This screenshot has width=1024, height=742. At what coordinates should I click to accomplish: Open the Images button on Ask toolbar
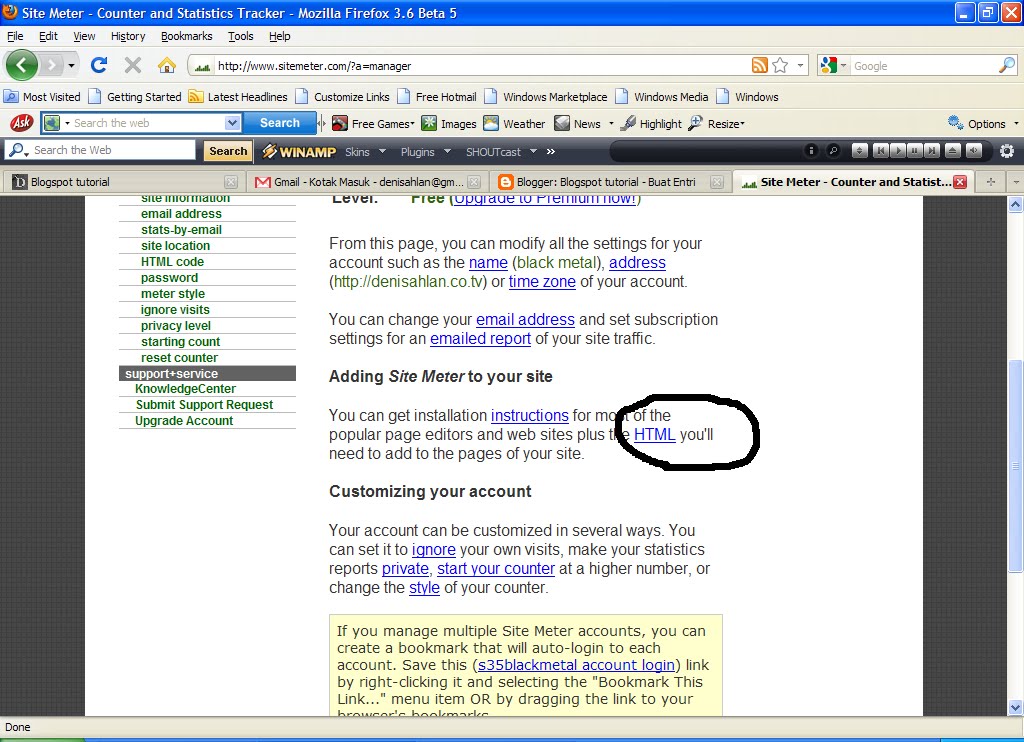(x=449, y=123)
